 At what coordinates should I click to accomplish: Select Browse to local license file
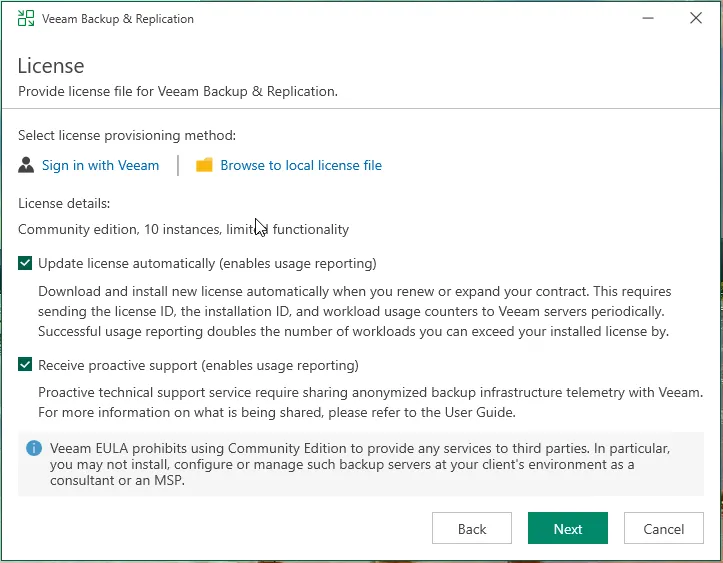(301, 165)
